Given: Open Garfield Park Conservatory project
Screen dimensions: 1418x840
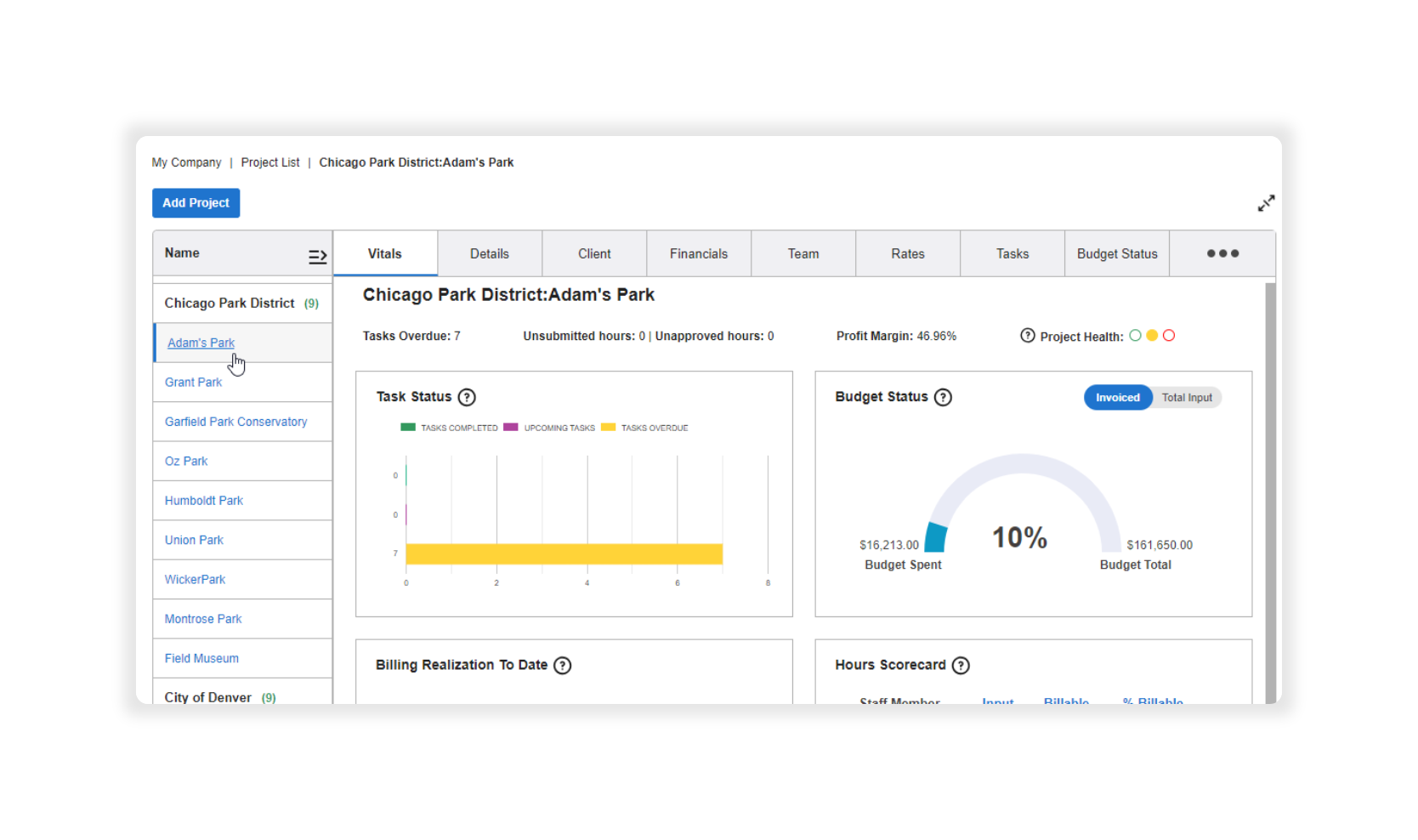Looking at the screenshot, I should [235, 422].
